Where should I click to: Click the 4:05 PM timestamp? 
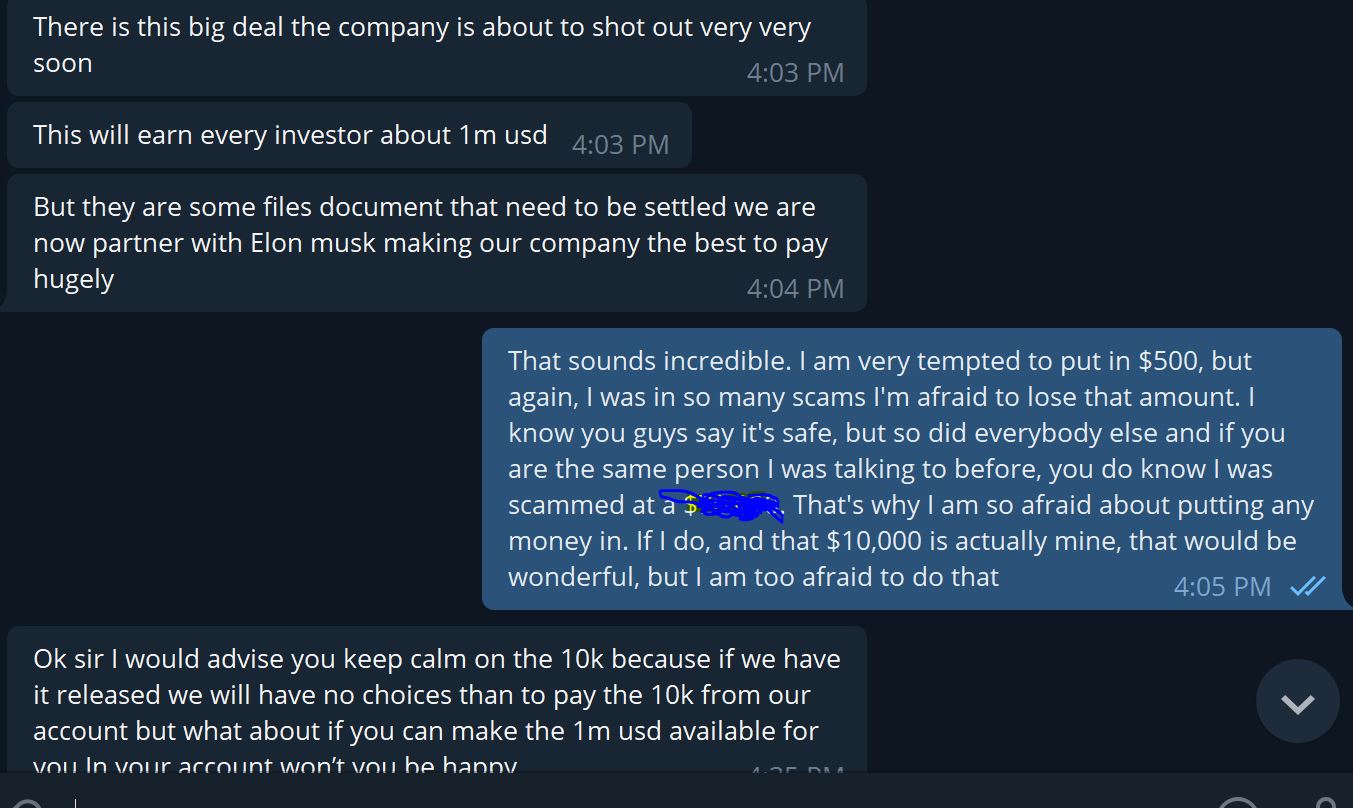[1222, 587]
